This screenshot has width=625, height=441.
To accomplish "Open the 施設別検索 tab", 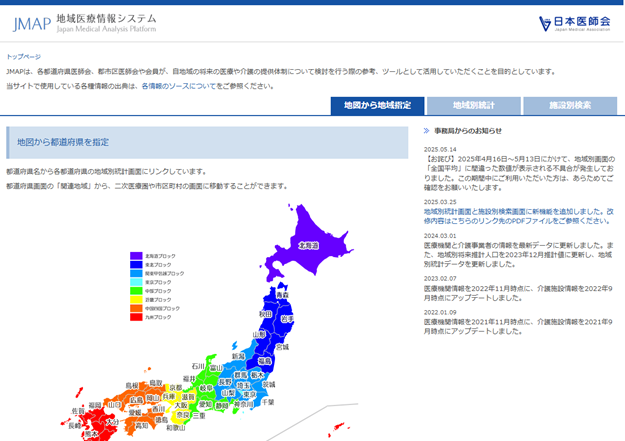I will (x=570, y=106).
